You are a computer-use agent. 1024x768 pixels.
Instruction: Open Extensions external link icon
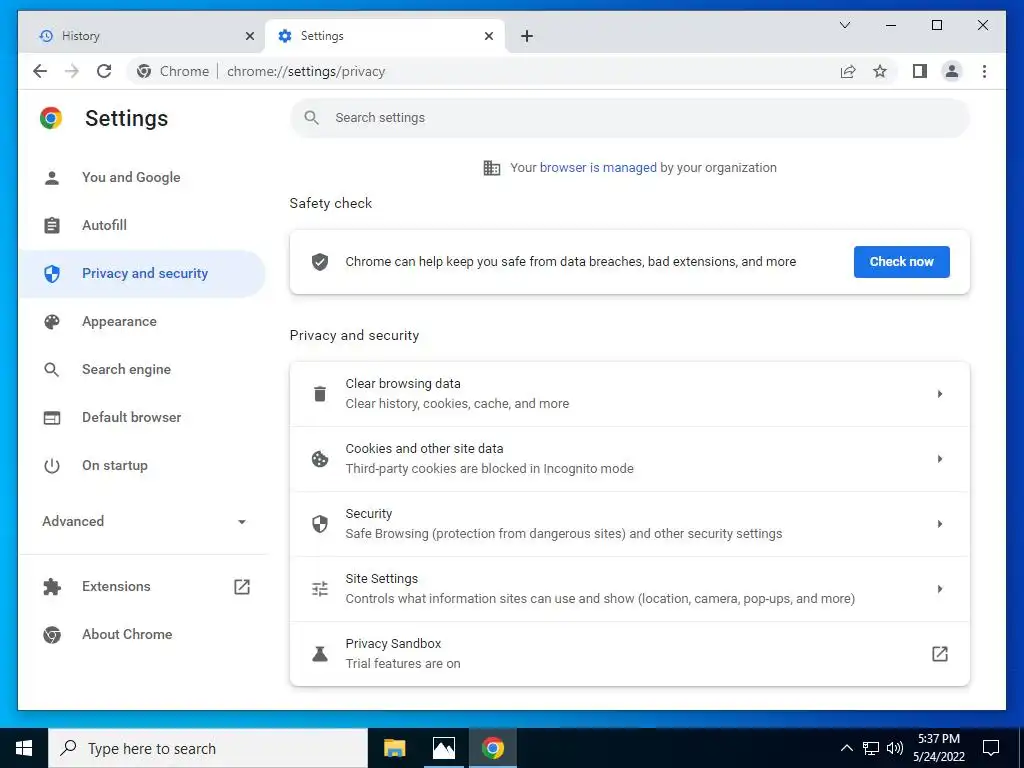[242, 586]
